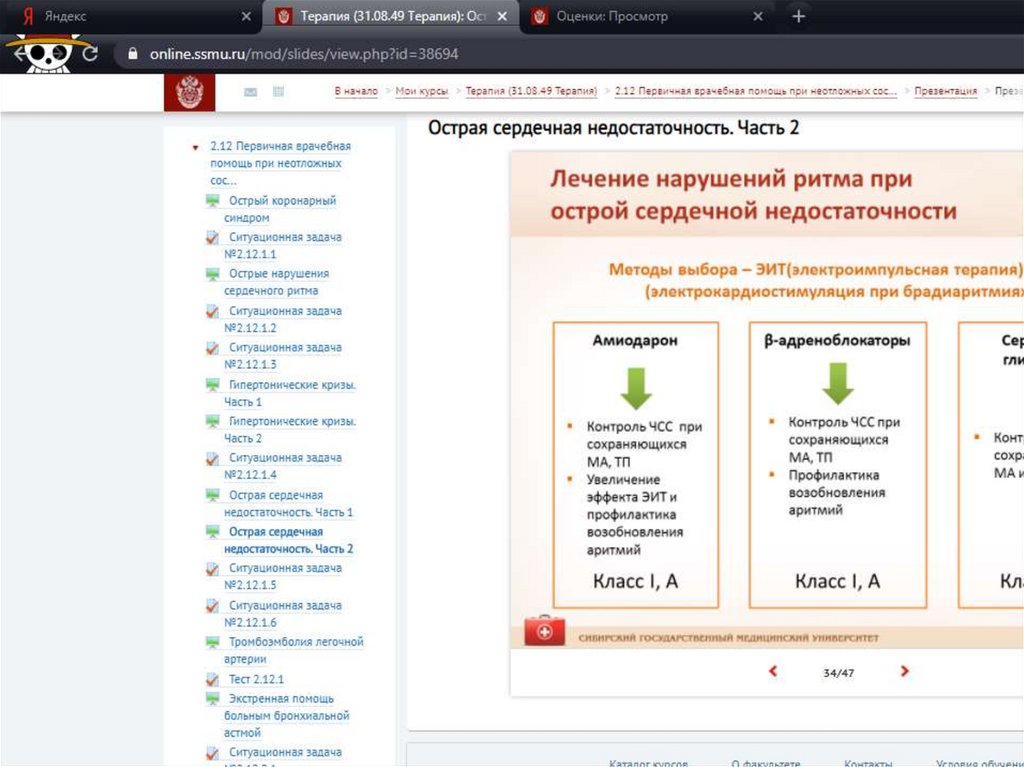Screen dimensions: 1024x767
Task: Click the 34/47 slide counter
Action: [839, 672]
